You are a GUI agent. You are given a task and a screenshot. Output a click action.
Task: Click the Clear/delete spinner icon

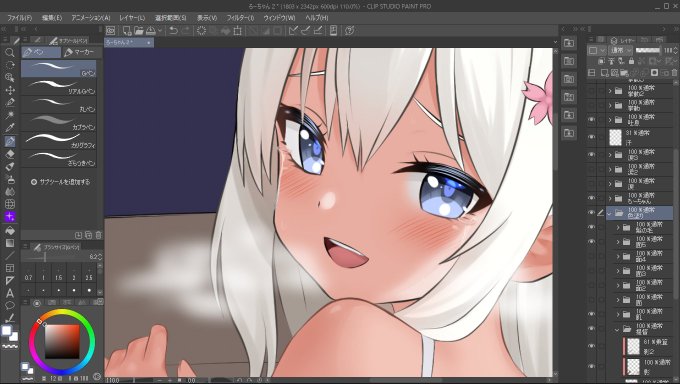coord(202,30)
